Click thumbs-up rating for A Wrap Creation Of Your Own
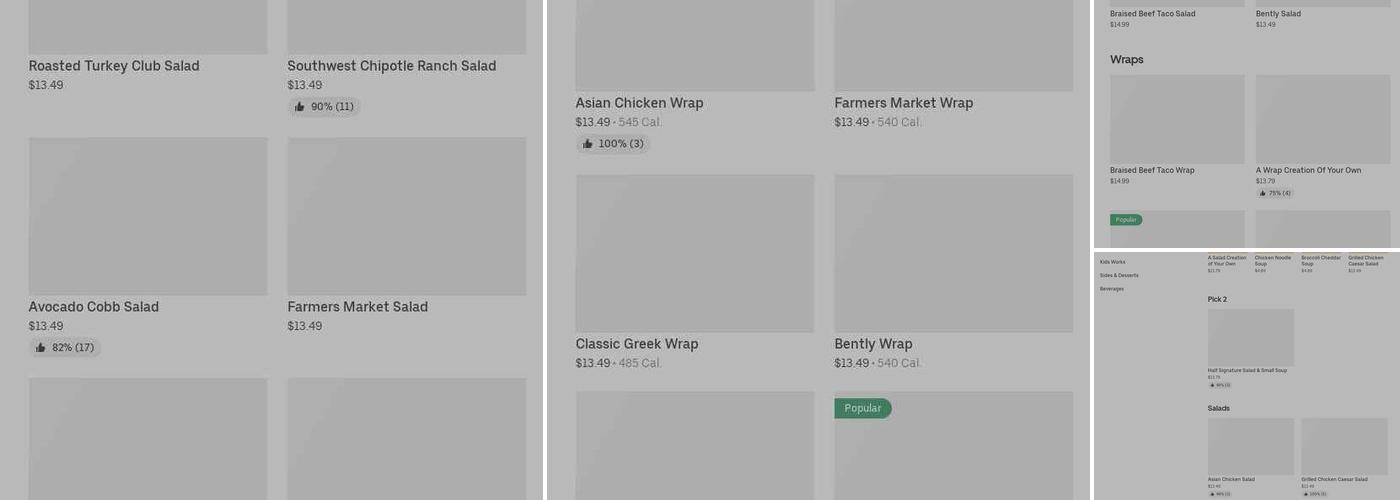Screen dimensions: 1400x500 tap(1274, 193)
